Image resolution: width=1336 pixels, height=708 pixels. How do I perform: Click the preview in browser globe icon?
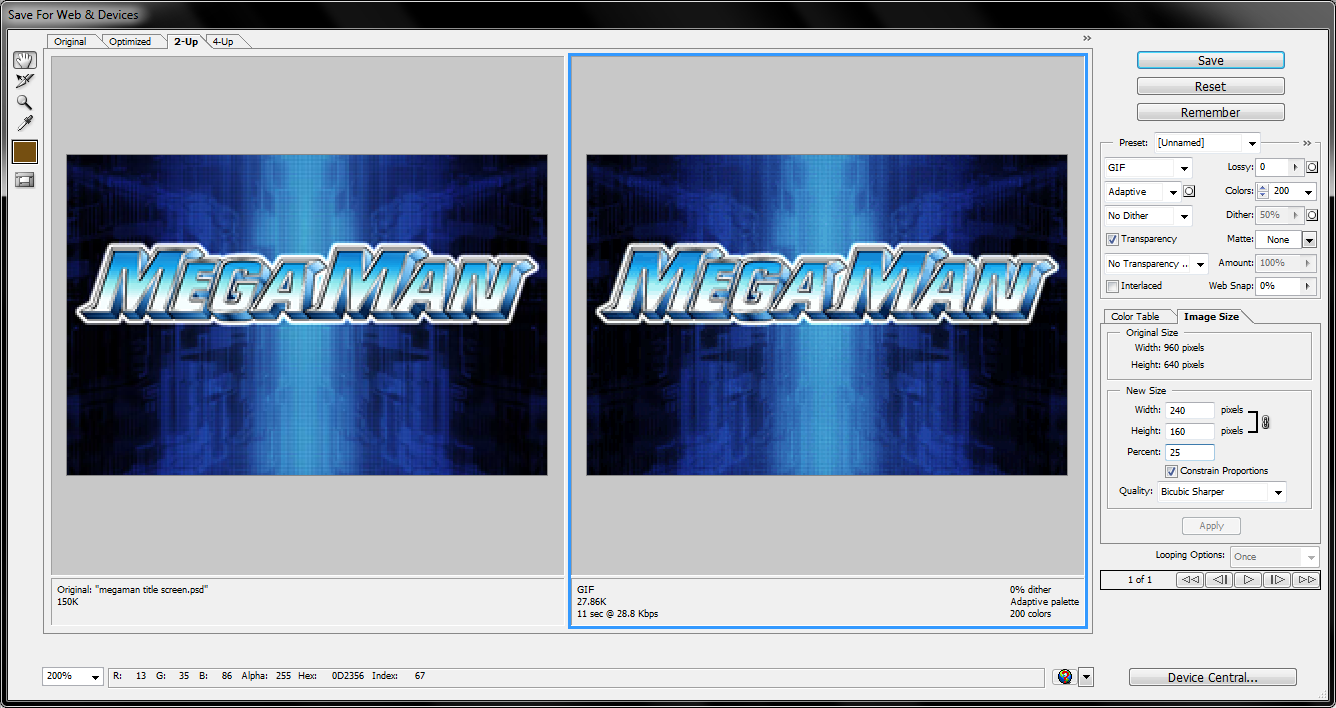tap(1064, 677)
